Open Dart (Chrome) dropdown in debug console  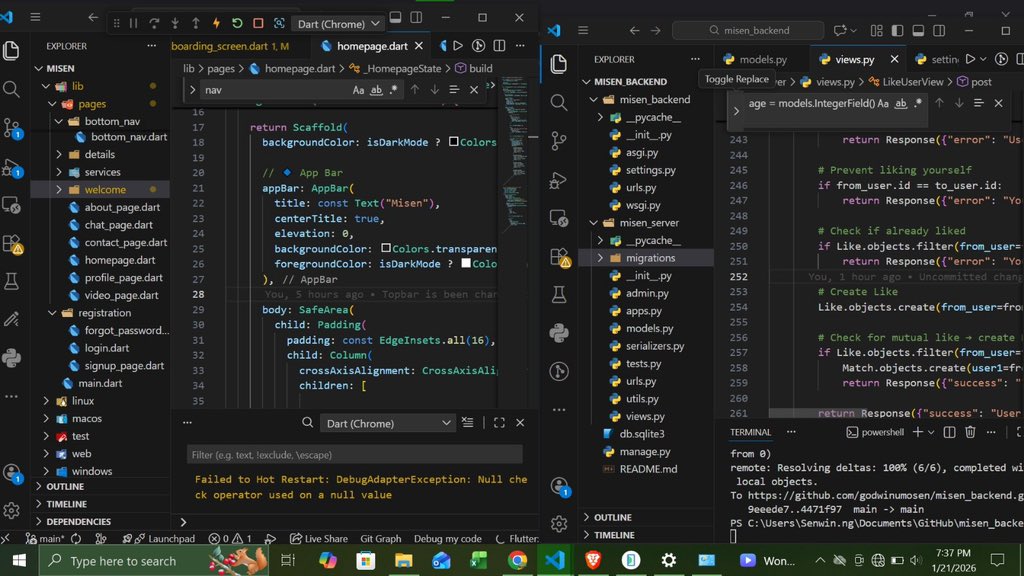388,423
